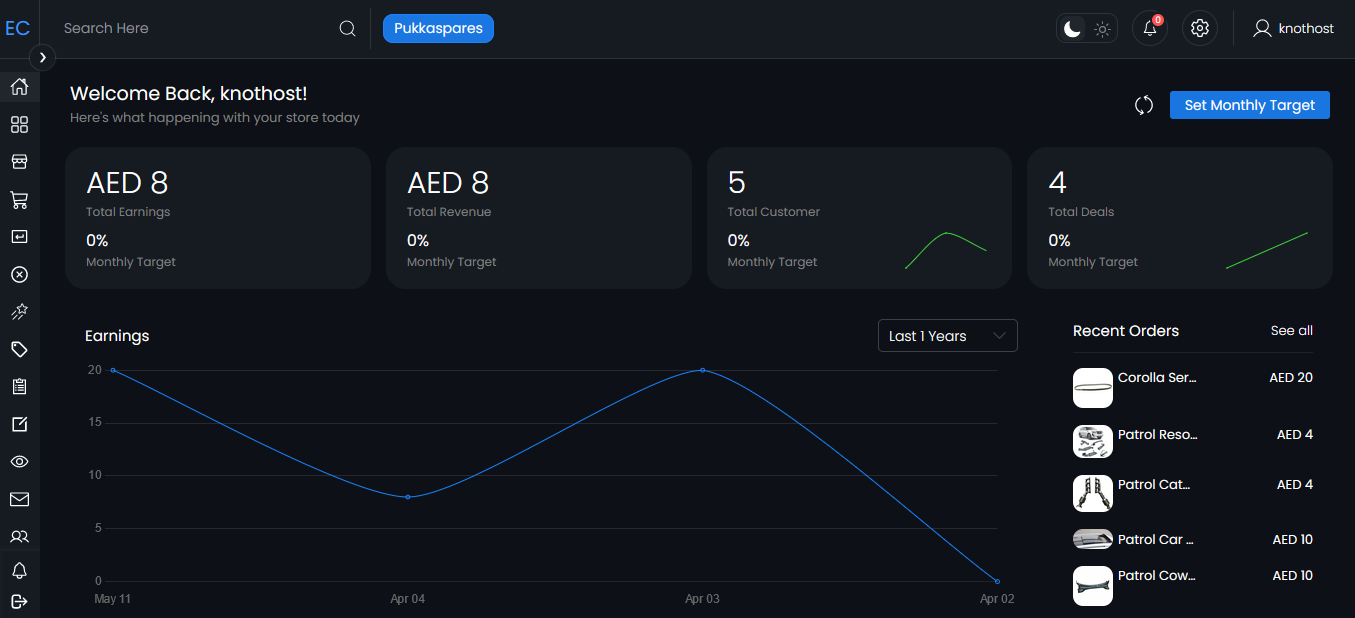Screen dimensions: 1355x618
Task: Open the notification bell in top bar
Action: pyautogui.click(x=1150, y=28)
